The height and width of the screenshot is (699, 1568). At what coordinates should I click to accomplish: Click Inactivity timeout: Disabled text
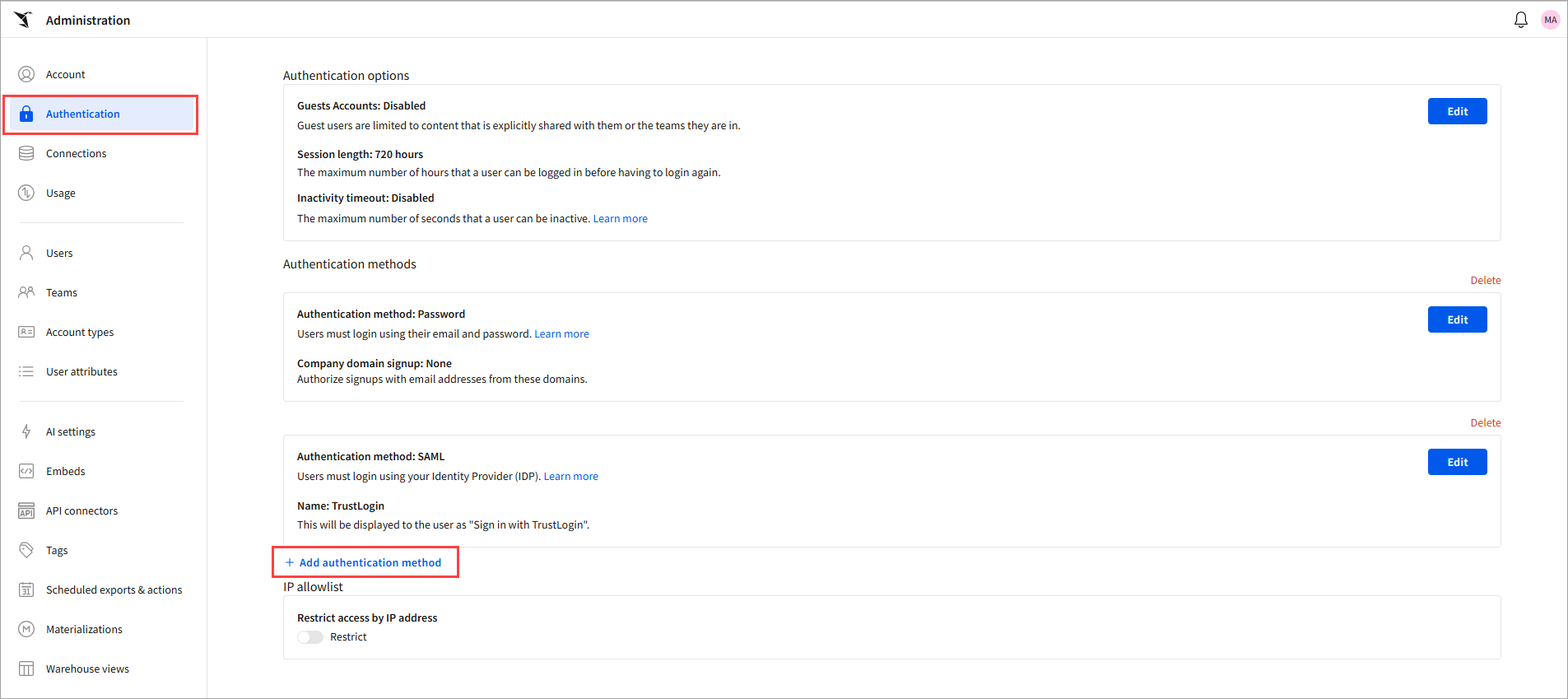coord(365,198)
